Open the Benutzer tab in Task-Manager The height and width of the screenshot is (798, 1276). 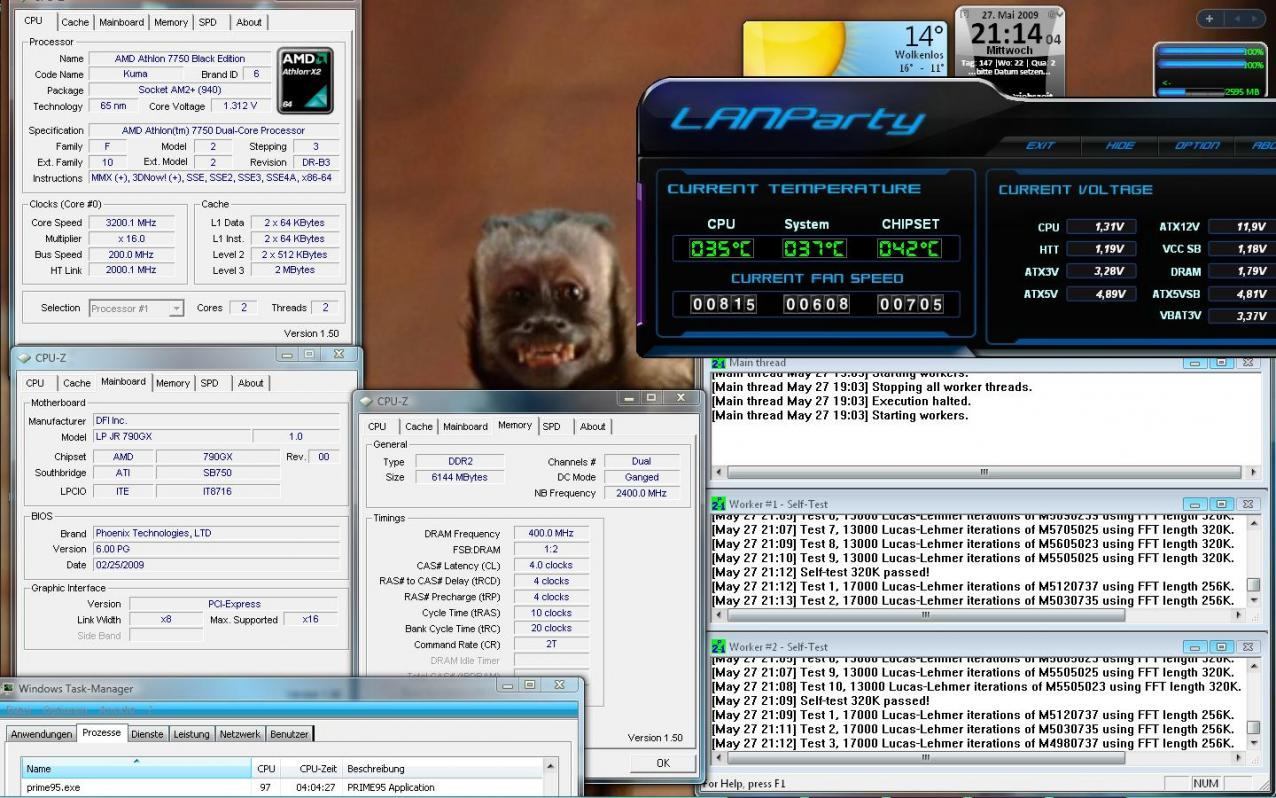pos(289,734)
